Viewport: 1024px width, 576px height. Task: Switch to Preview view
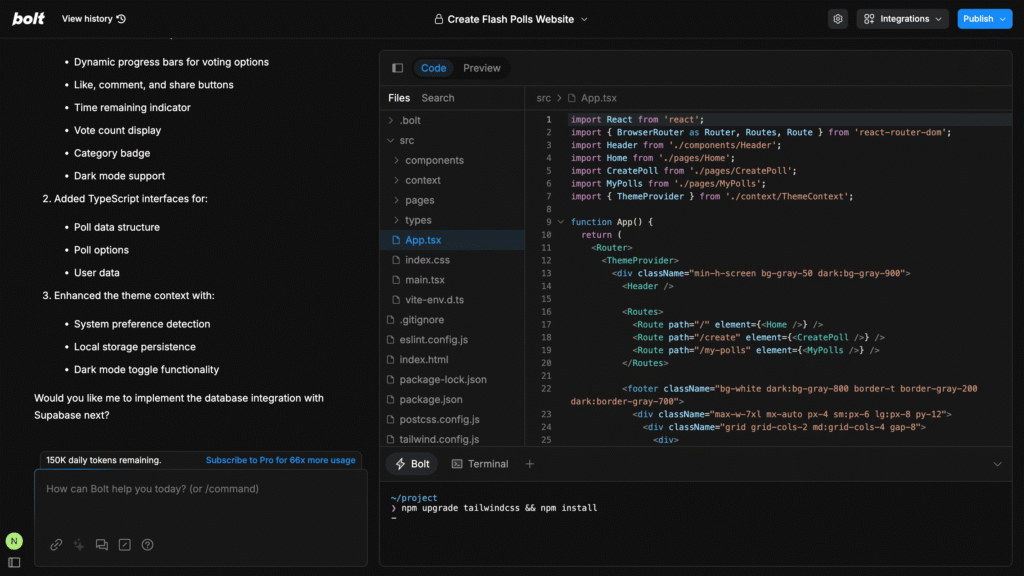tap(481, 68)
